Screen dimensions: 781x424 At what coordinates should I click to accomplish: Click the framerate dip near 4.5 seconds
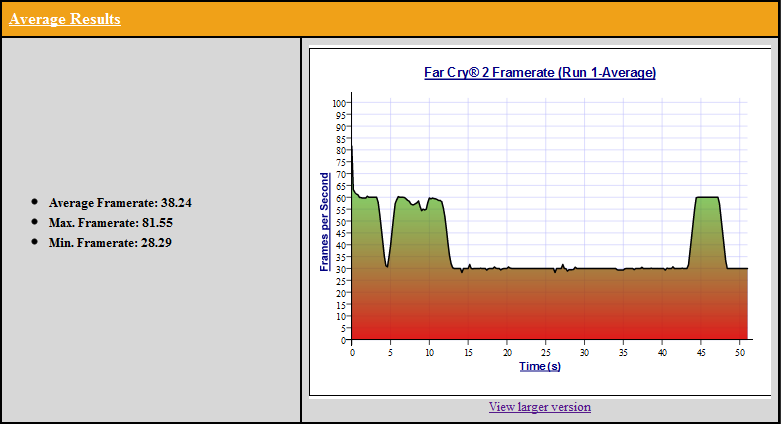tap(387, 265)
